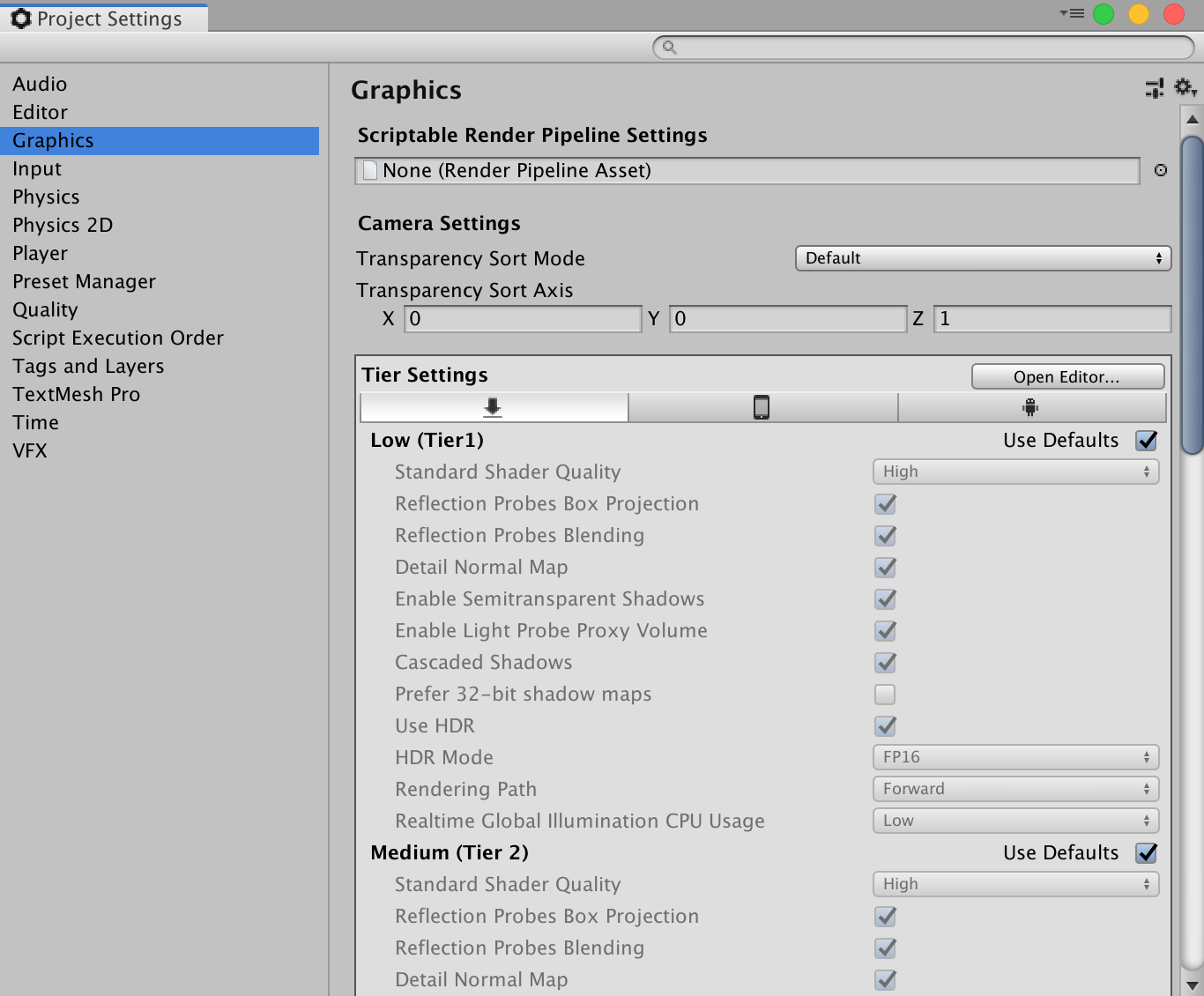1204x996 pixels.
Task: Click the None Render Pipeline Asset field
Action: pyautogui.click(x=747, y=170)
